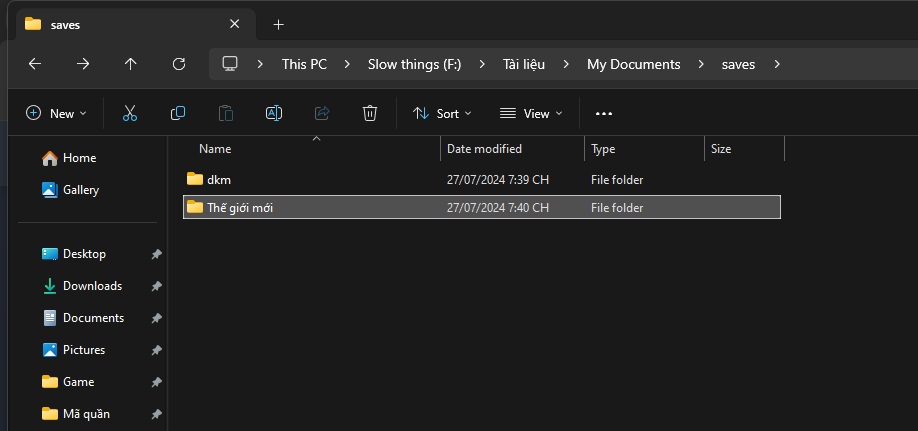Click My Documents in the breadcrumb path
This screenshot has height=431, width=918.
pyautogui.click(x=633, y=64)
